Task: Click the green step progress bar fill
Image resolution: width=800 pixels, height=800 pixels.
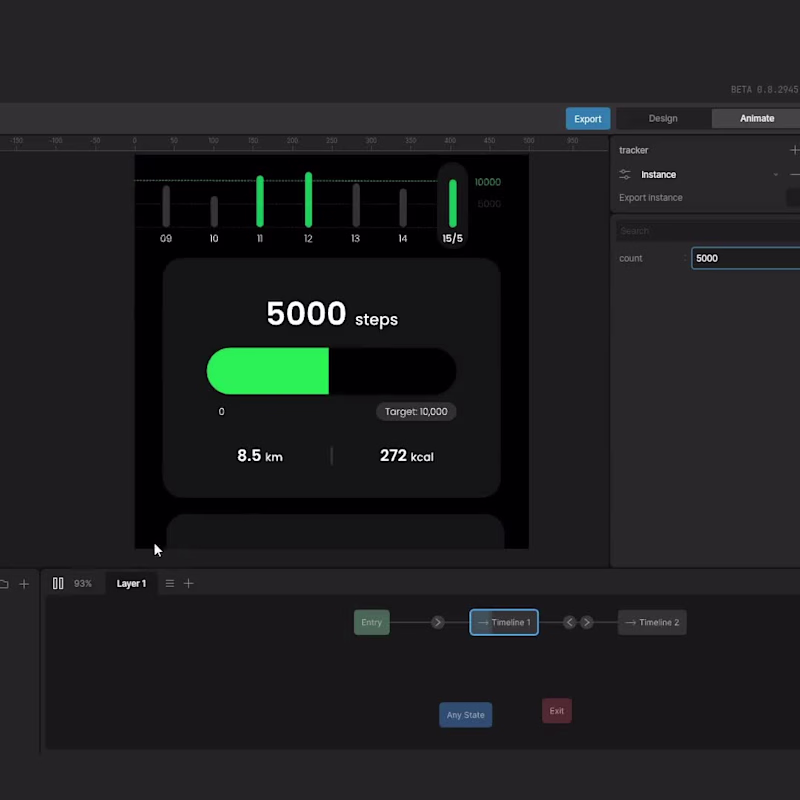Action: pyautogui.click(x=267, y=371)
